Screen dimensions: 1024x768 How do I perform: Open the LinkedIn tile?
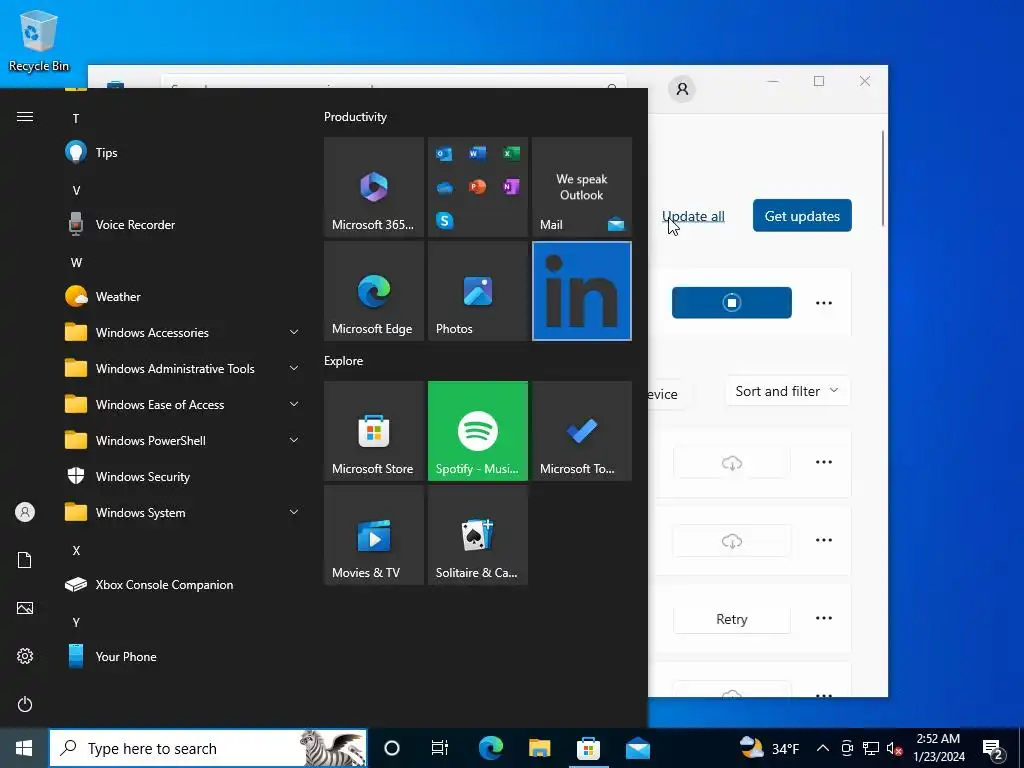pyautogui.click(x=581, y=291)
